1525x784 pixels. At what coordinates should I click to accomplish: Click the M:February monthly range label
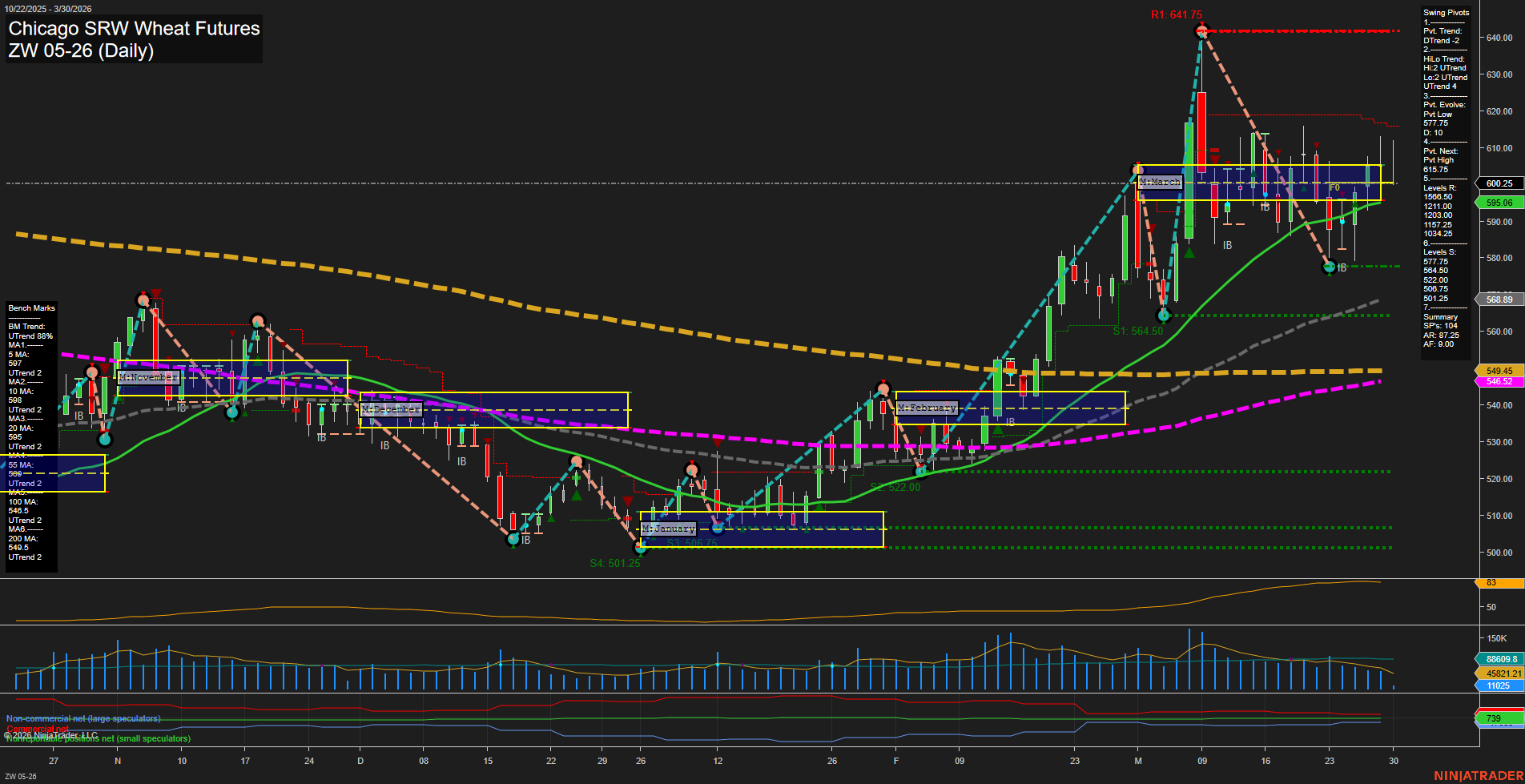click(927, 408)
